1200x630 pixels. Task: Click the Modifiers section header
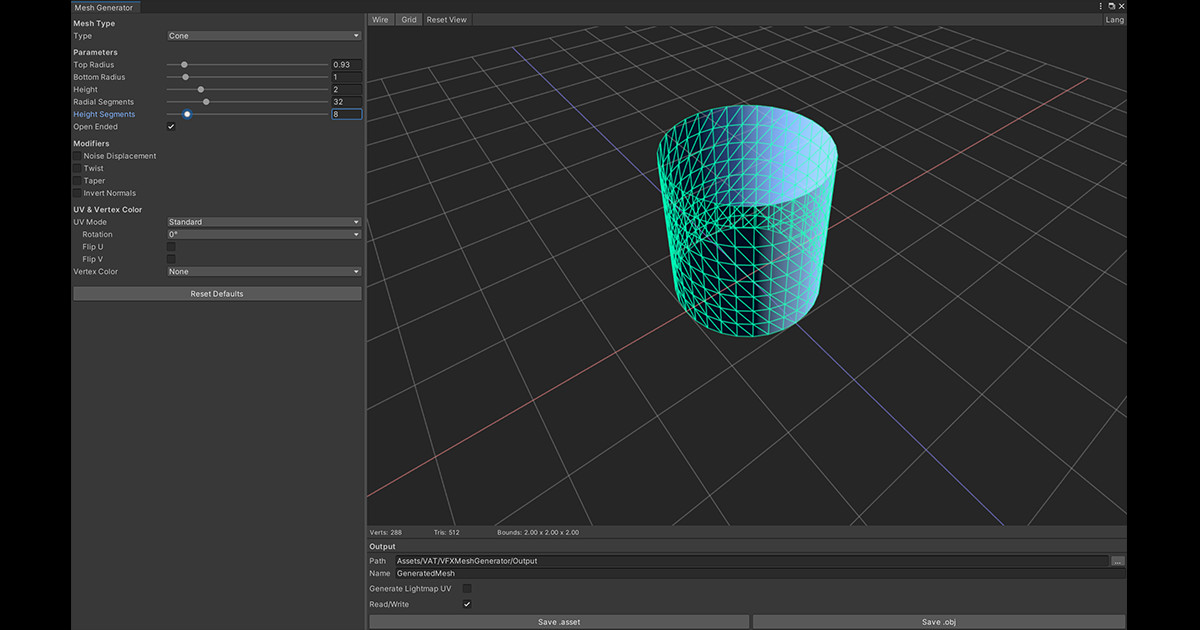(x=91, y=143)
